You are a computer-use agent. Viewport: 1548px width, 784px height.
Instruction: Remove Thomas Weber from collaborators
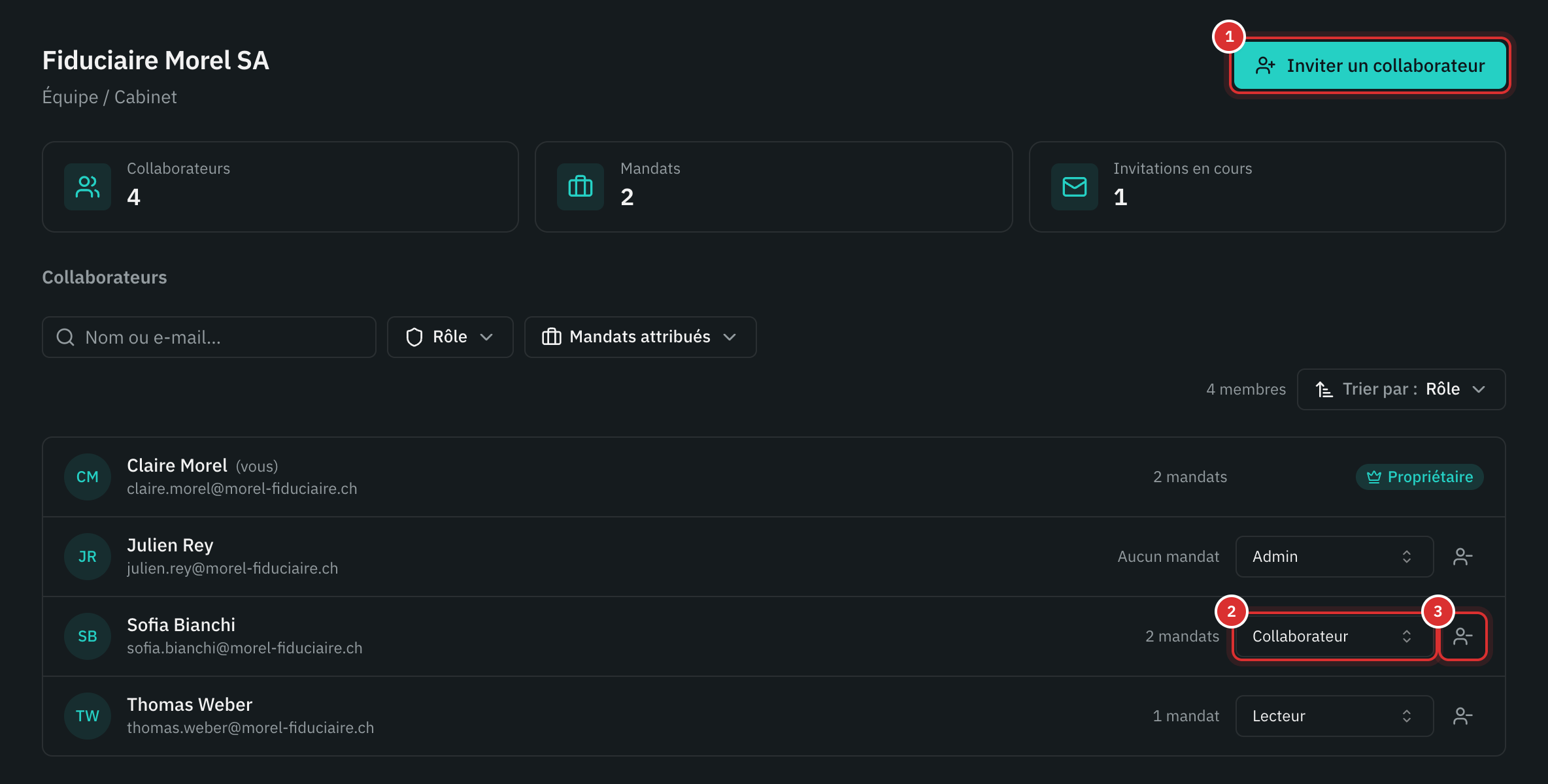click(1462, 716)
